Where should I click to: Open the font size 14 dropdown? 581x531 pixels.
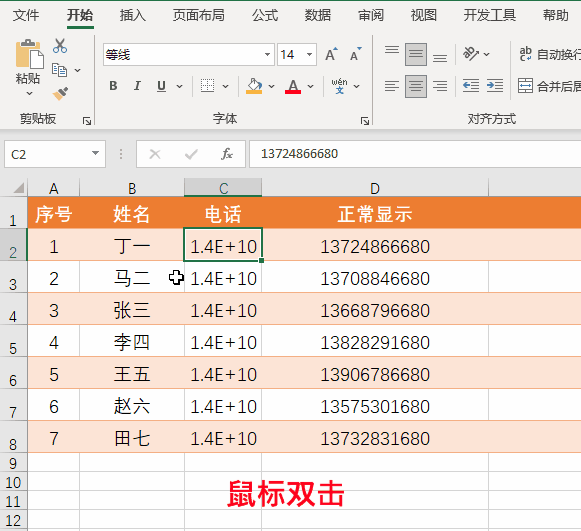(309, 54)
